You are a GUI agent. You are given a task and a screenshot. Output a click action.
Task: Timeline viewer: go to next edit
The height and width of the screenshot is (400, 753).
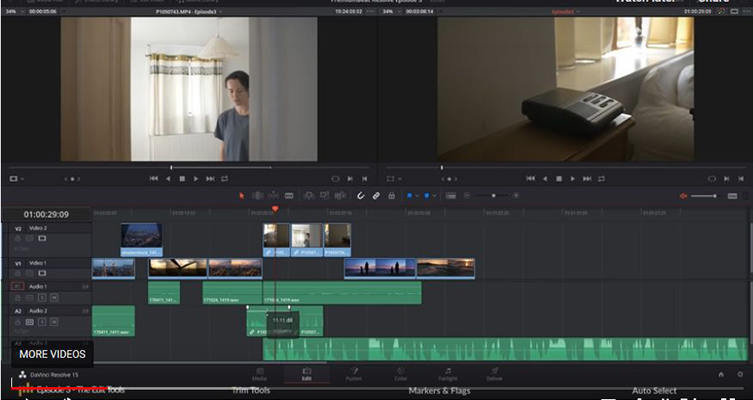587,179
